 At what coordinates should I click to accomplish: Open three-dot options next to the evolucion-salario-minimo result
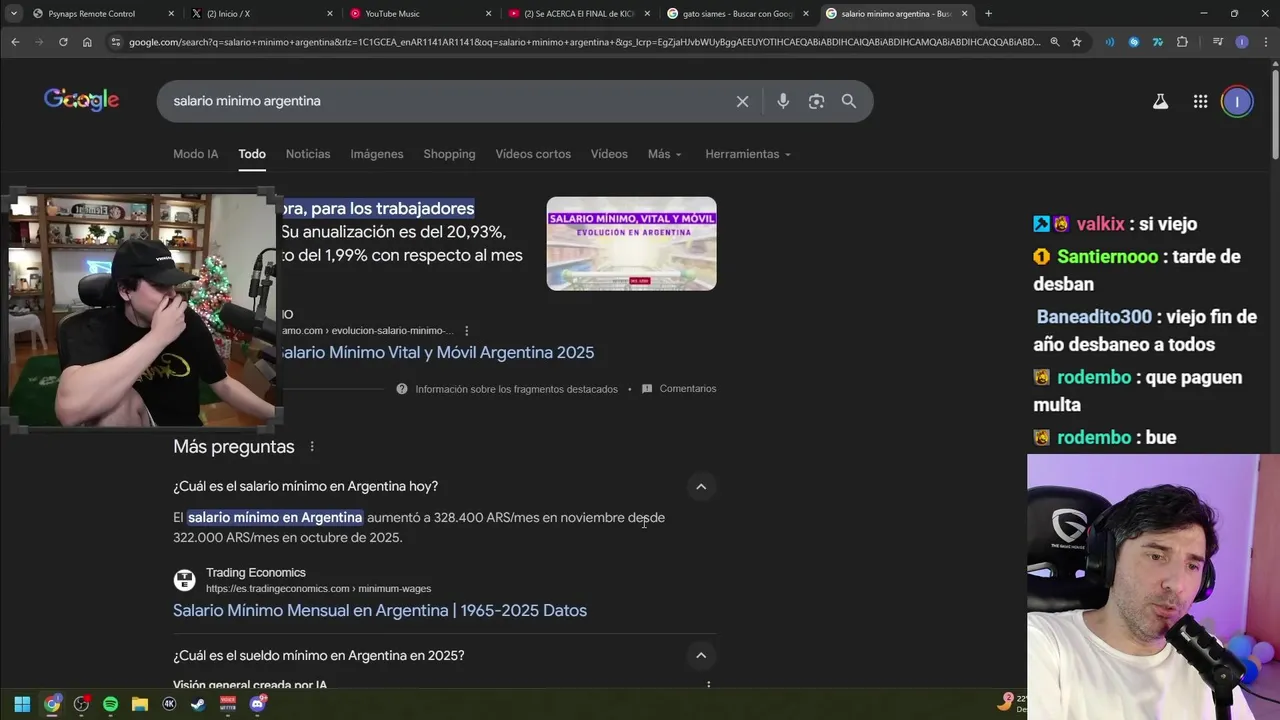coord(466,331)
